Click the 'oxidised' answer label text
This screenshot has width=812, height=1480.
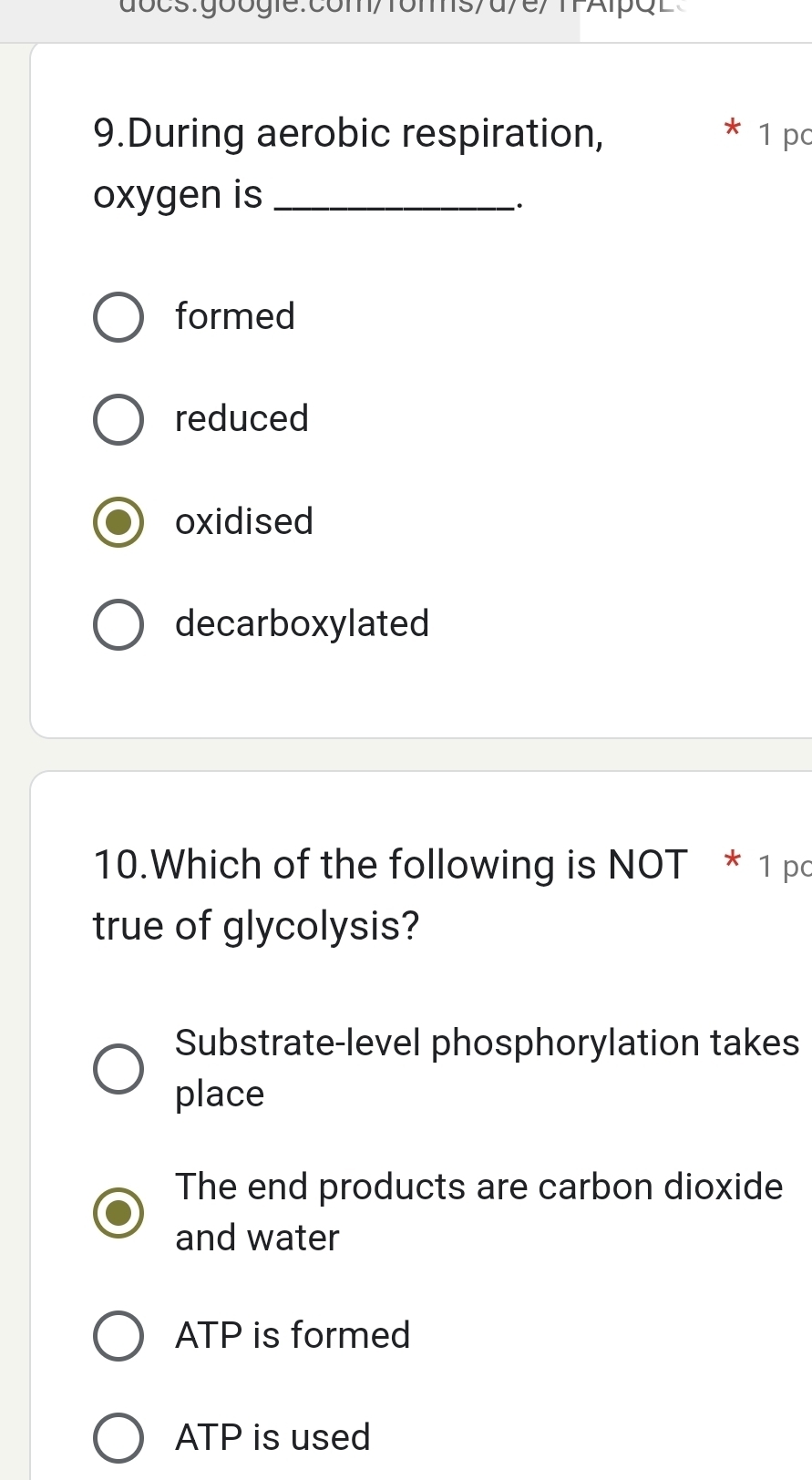pos(243,522)
